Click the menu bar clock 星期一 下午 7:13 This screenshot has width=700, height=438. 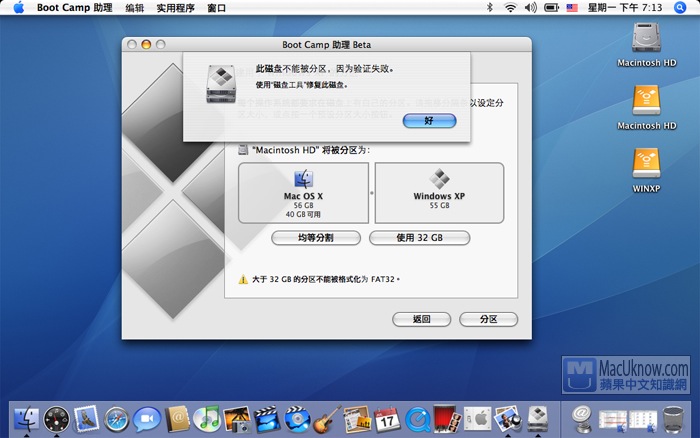[625, 8]
